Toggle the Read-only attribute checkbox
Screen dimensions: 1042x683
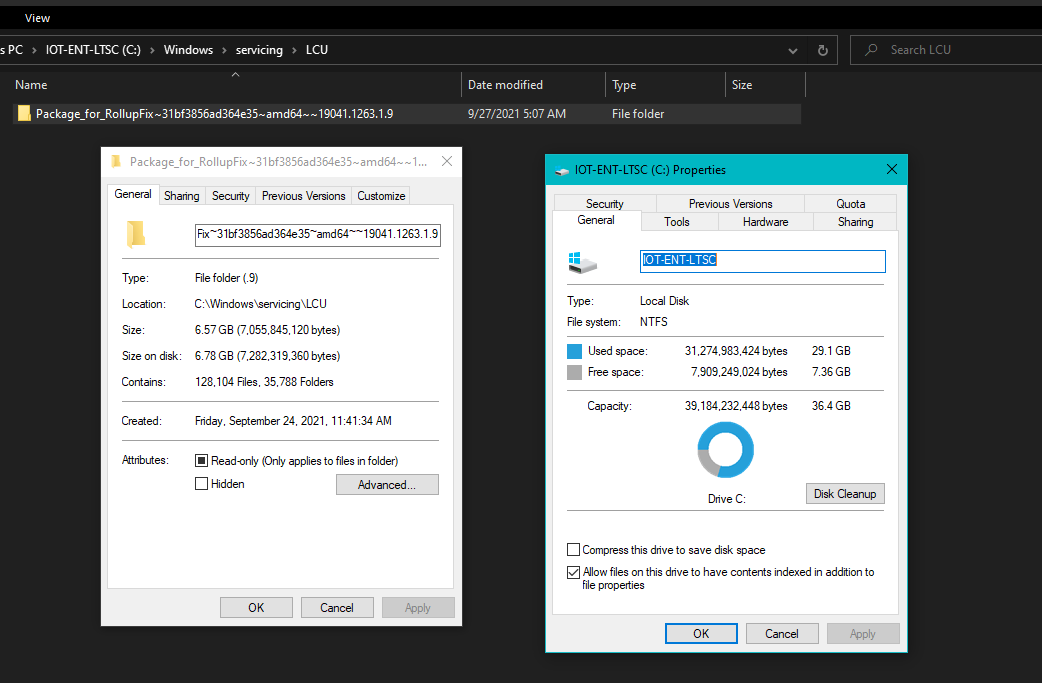[201, 460]
